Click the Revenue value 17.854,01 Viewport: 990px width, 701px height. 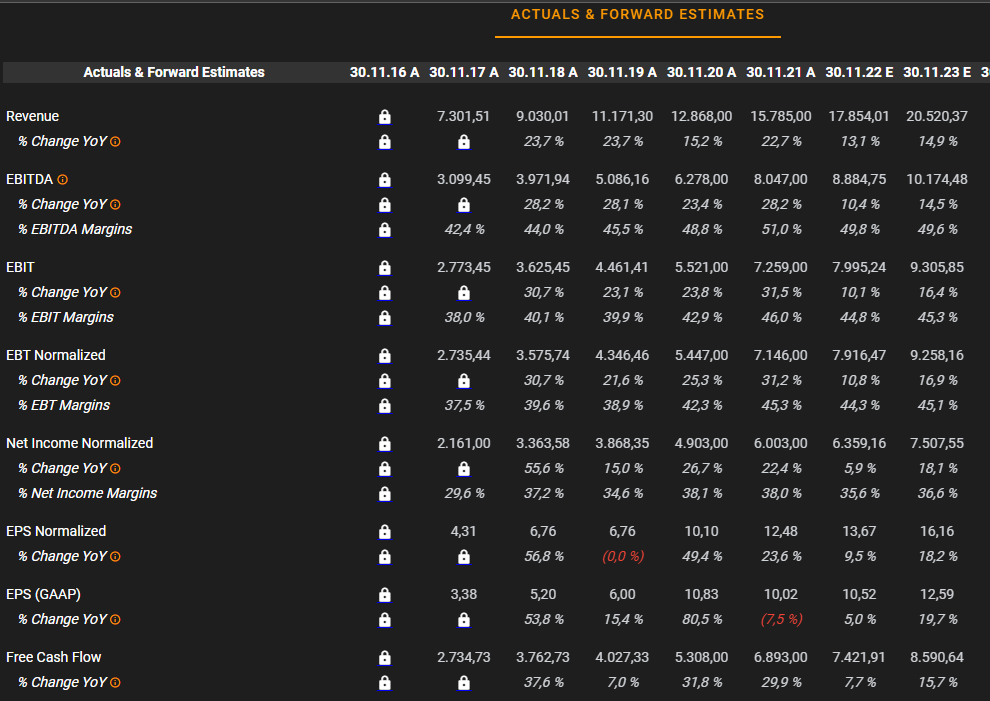pyautogui.click(x=860, y=117)
